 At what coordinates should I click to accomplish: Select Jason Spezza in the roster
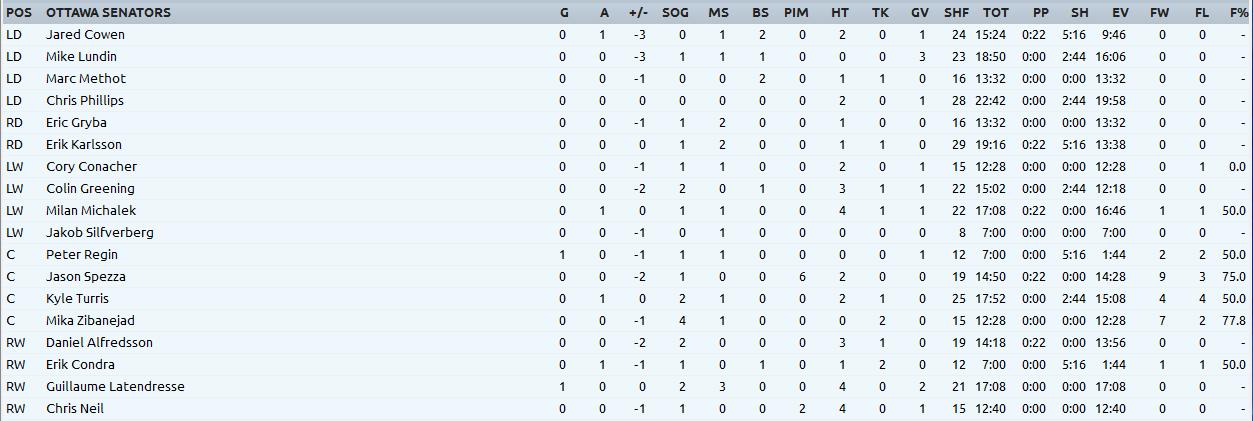click(86, 276)
